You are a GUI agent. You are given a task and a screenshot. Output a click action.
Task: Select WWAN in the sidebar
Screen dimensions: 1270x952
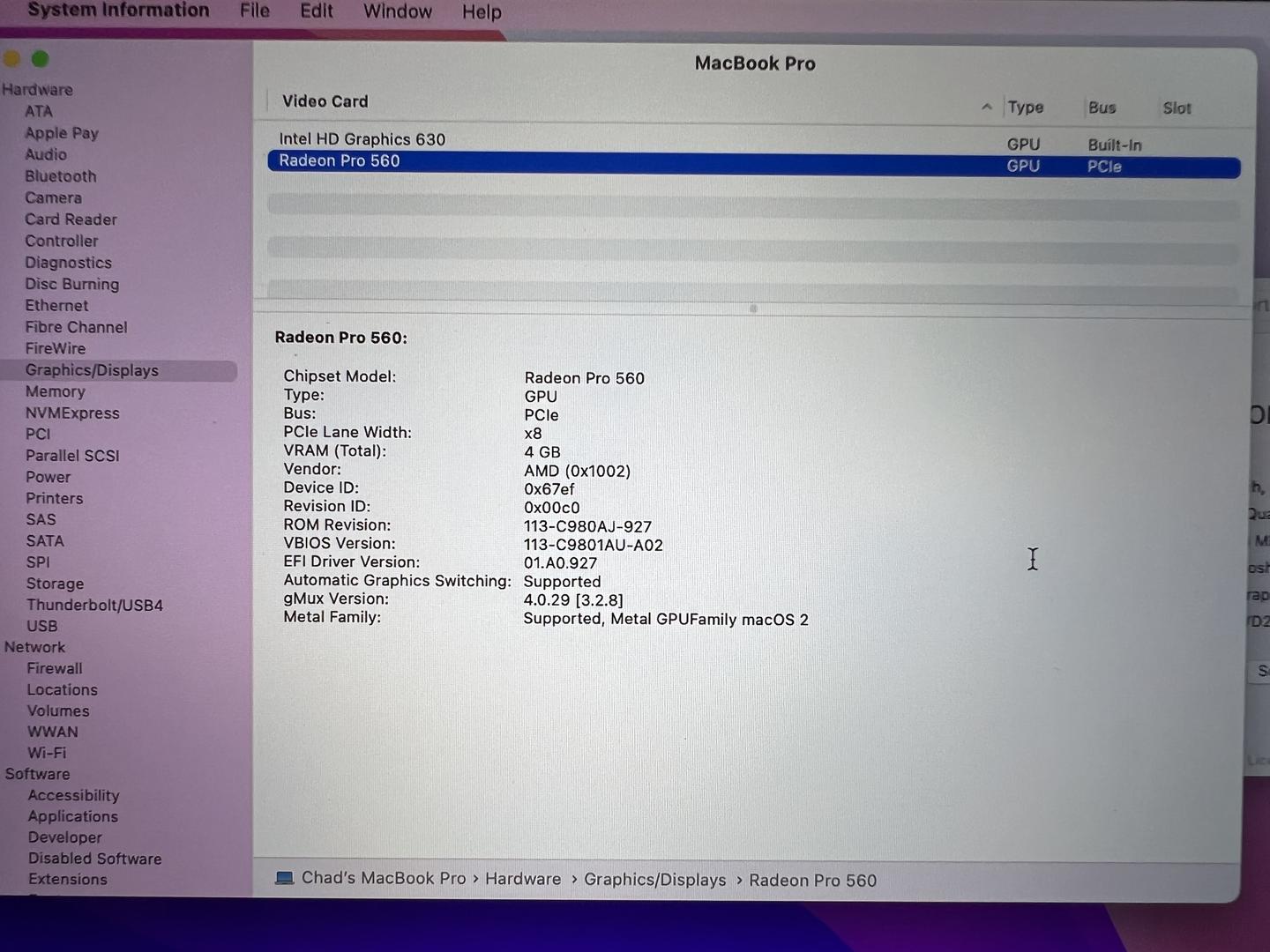(53, 732)
